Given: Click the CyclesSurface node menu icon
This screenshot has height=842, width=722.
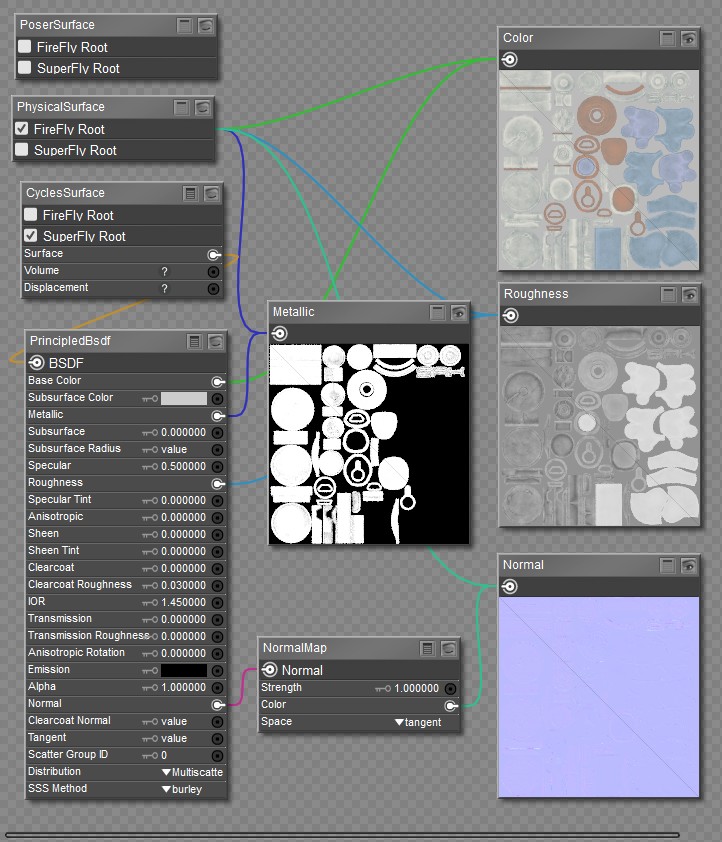Looking at the screenshot, I should [191, 193].
